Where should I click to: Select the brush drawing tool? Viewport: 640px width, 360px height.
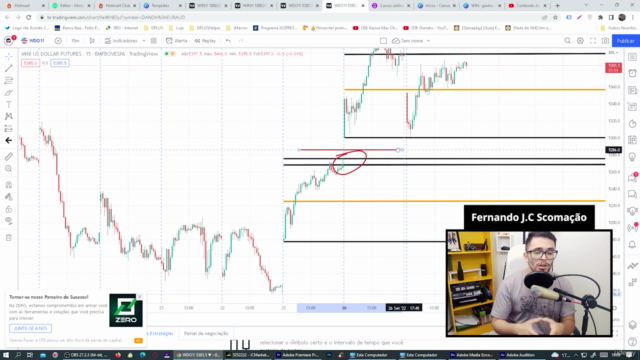click(x=9, y=93)
